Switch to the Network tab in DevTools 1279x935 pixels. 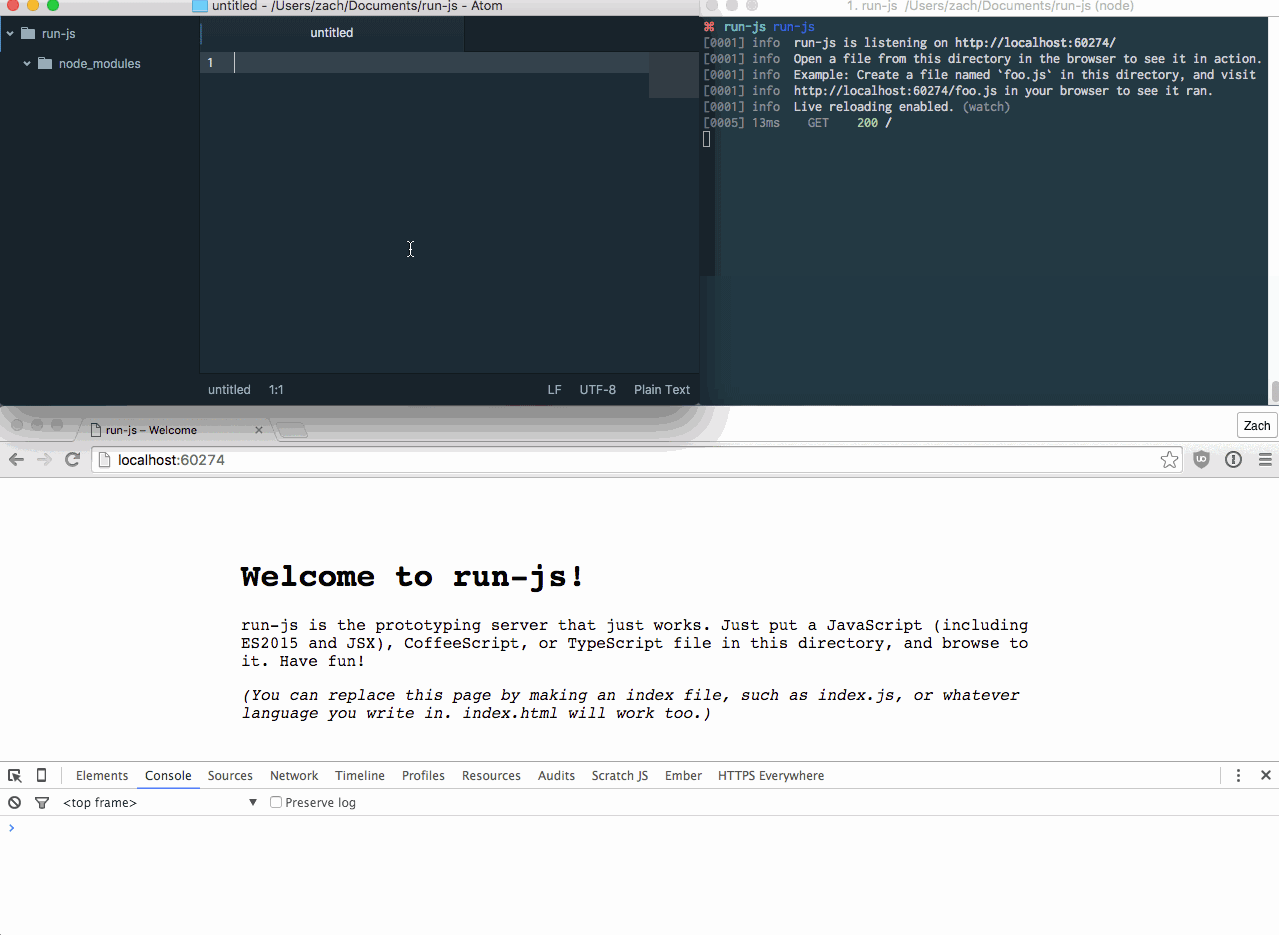(x=293, y=775)
